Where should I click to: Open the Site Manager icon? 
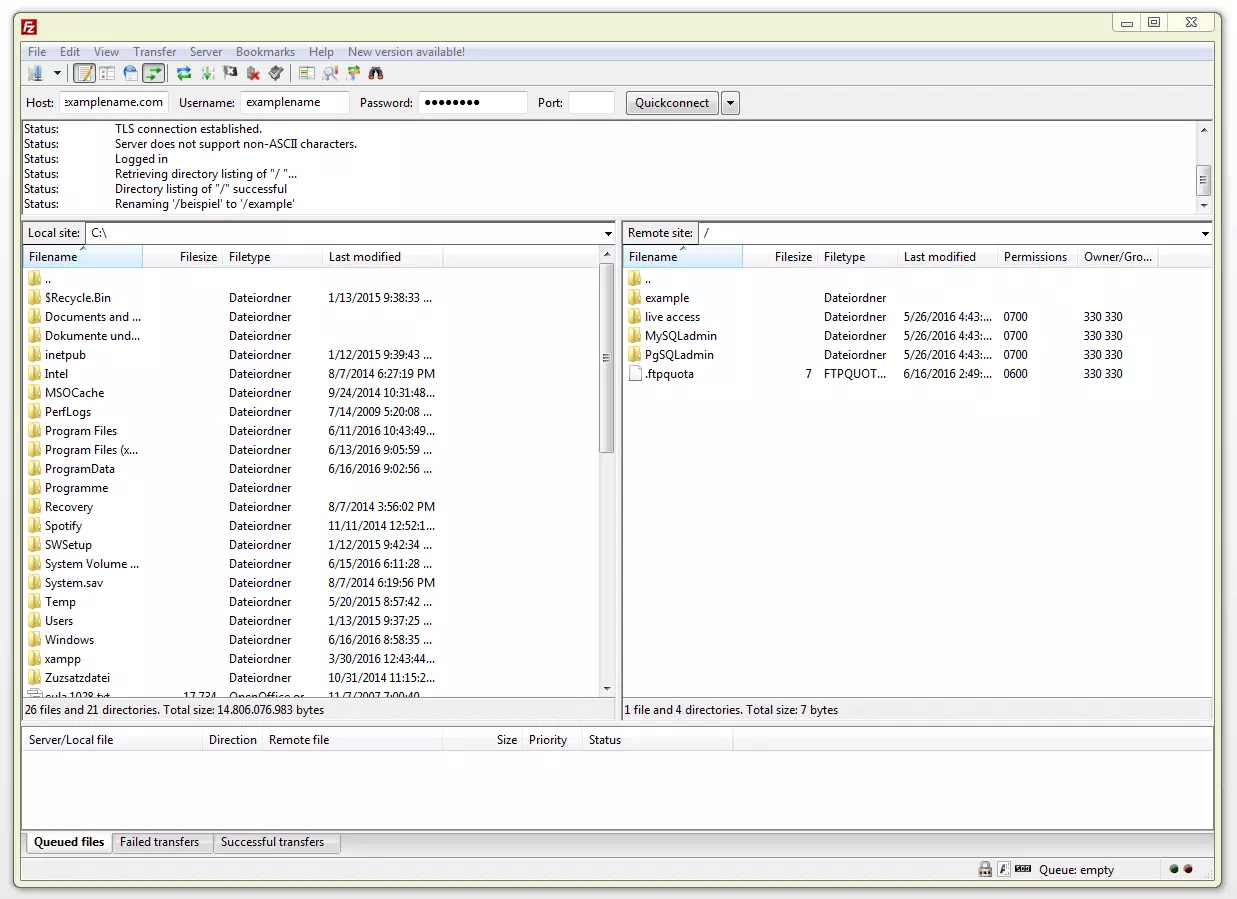pyautogui.click(x=36, y=73)
